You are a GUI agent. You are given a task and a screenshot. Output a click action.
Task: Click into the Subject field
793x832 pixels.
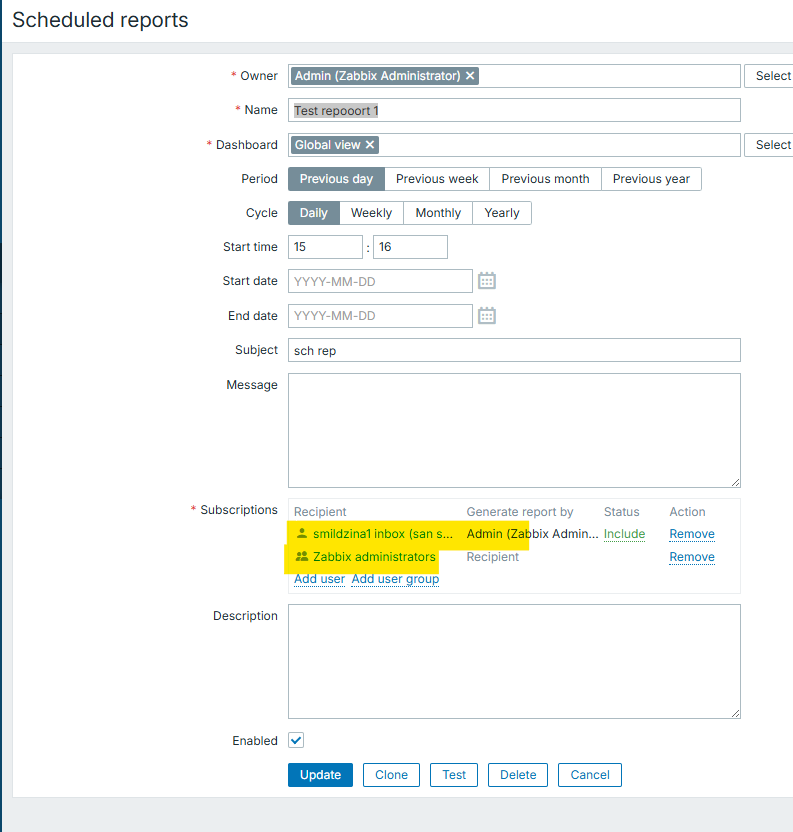(514, 350)
